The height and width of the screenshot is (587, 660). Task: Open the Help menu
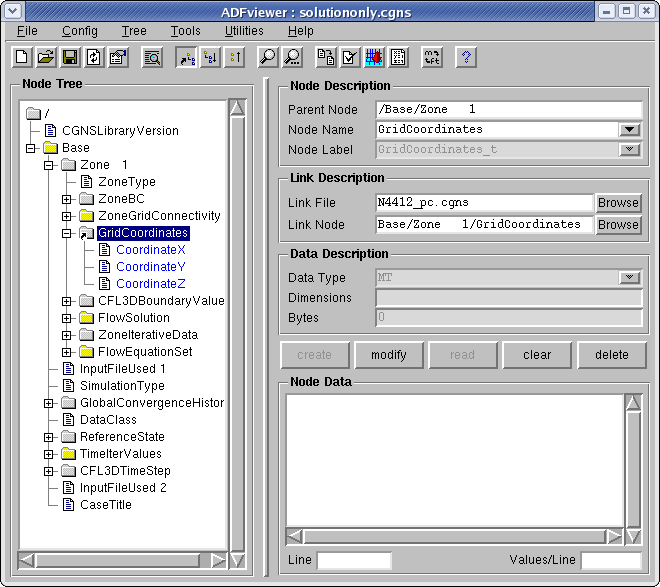[301, 31]
